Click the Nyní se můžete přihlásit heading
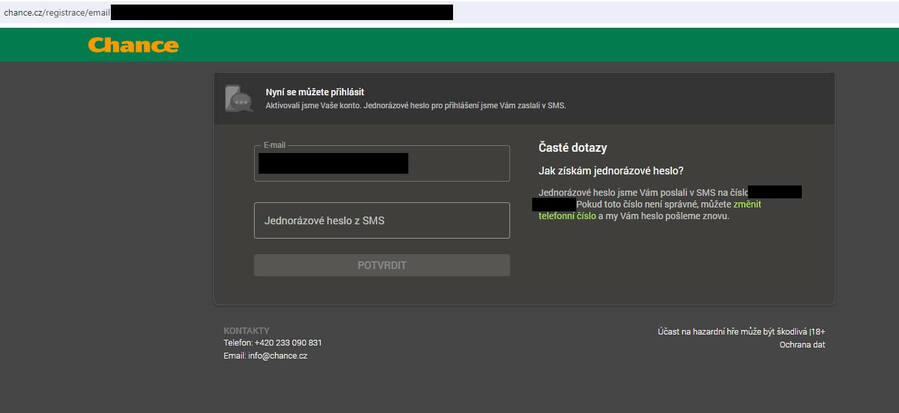Viewport: 899px width, 413px height. (x=315, y=92)
